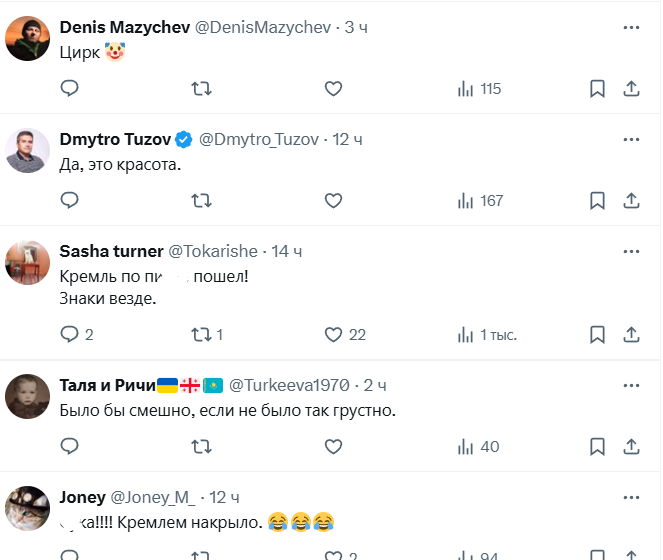
Task: Bookmark Denis Mazychev's tweet
Action: pos(597,89)
